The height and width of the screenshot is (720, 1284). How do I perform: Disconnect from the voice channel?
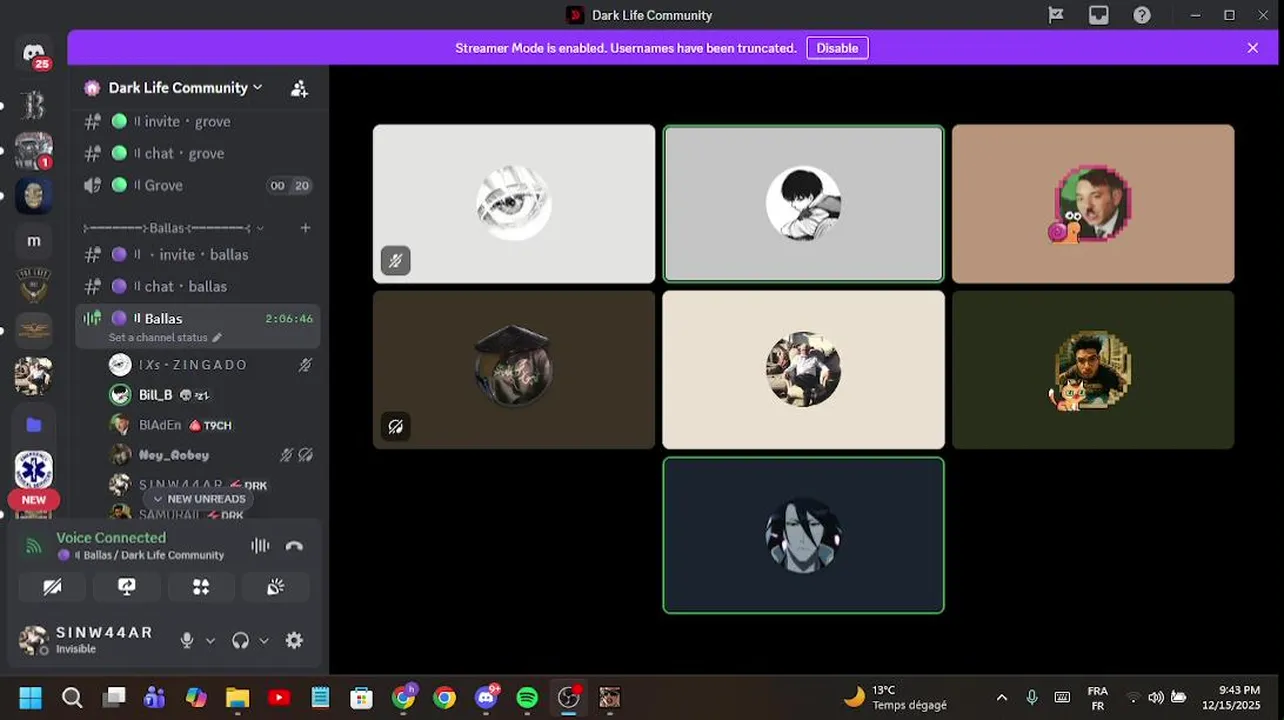[x=294, y=546]
